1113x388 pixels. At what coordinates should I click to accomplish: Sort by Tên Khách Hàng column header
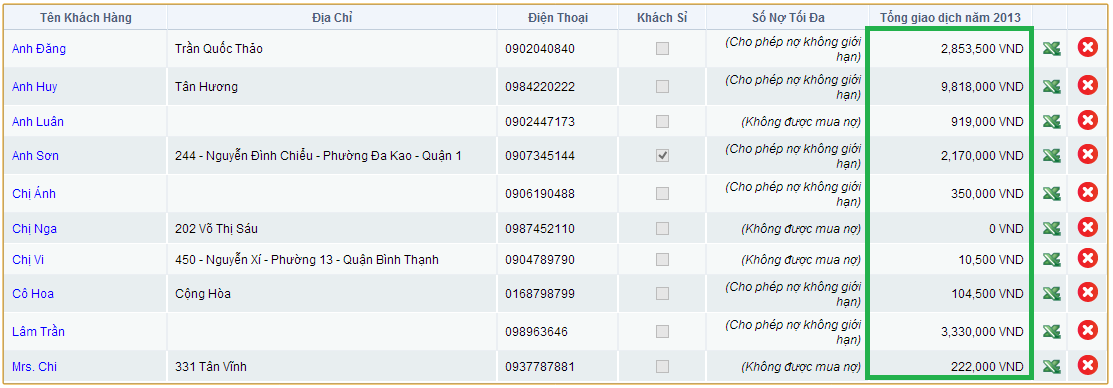86,18
